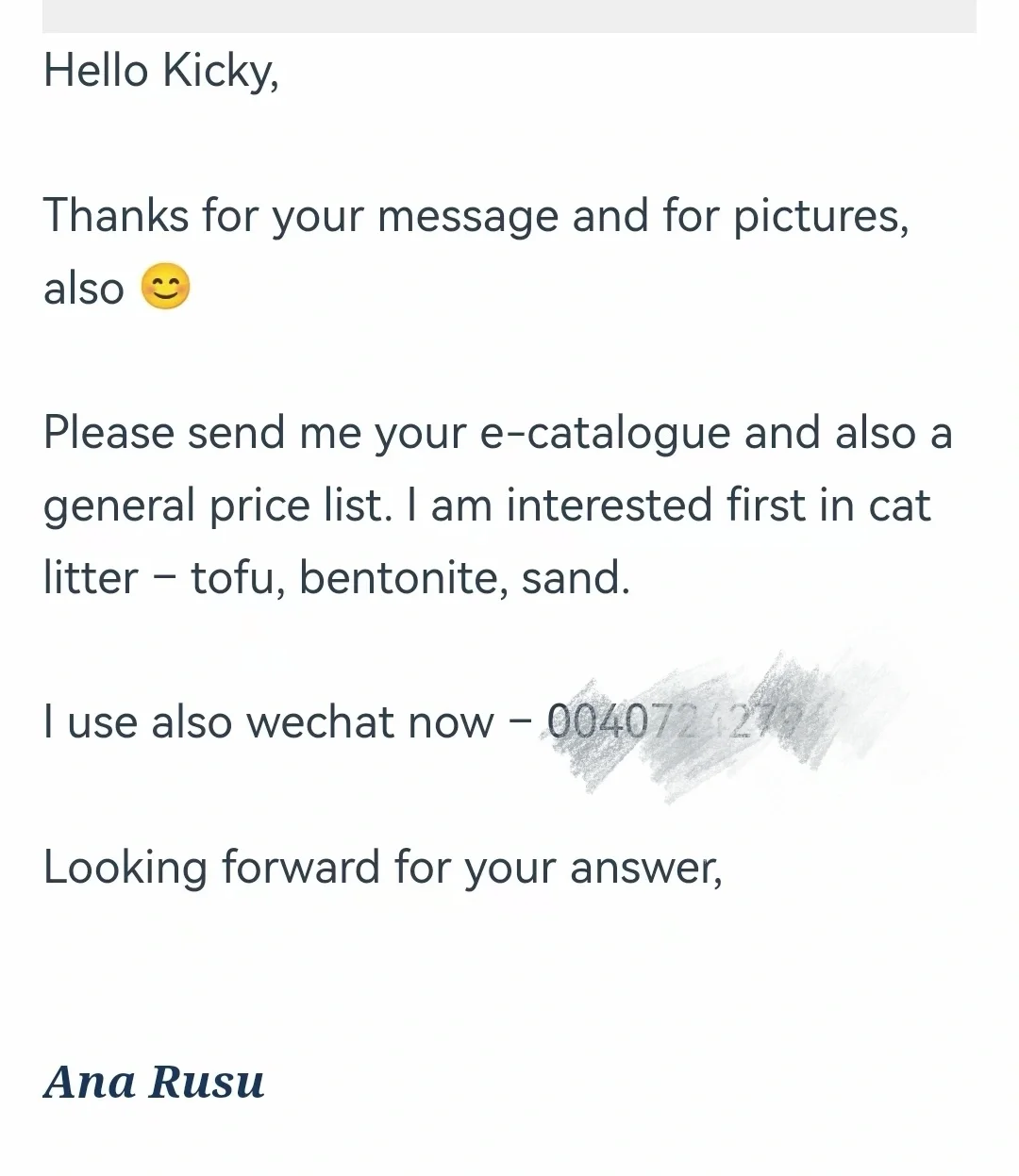Click the word "Please" starting the request
This screenshot has width=1019, height=1176.
109,433
